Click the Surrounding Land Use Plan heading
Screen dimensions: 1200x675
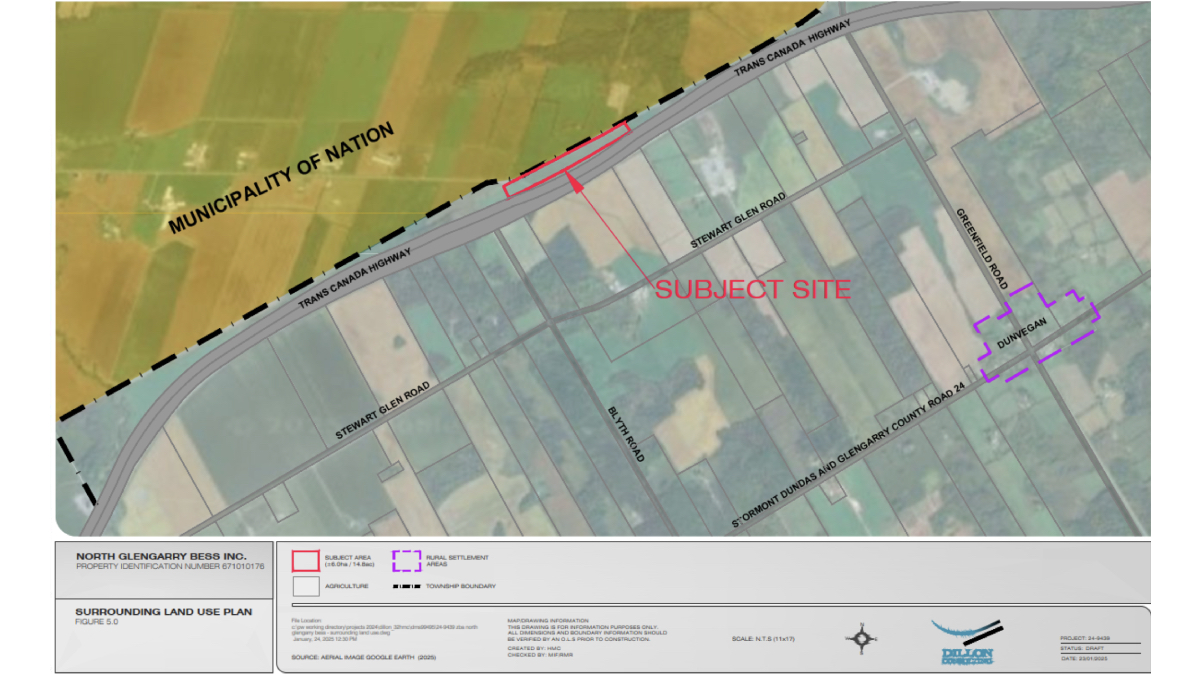163,611
